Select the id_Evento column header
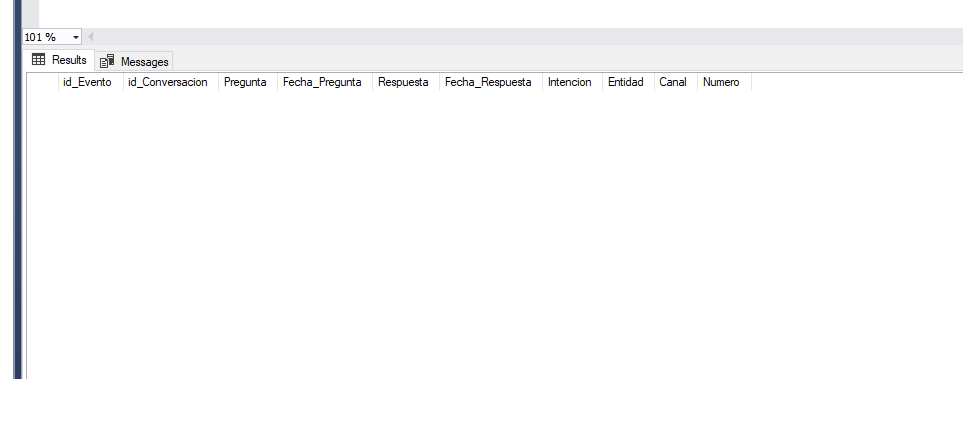963x434 pixels. tap(87, 82)
